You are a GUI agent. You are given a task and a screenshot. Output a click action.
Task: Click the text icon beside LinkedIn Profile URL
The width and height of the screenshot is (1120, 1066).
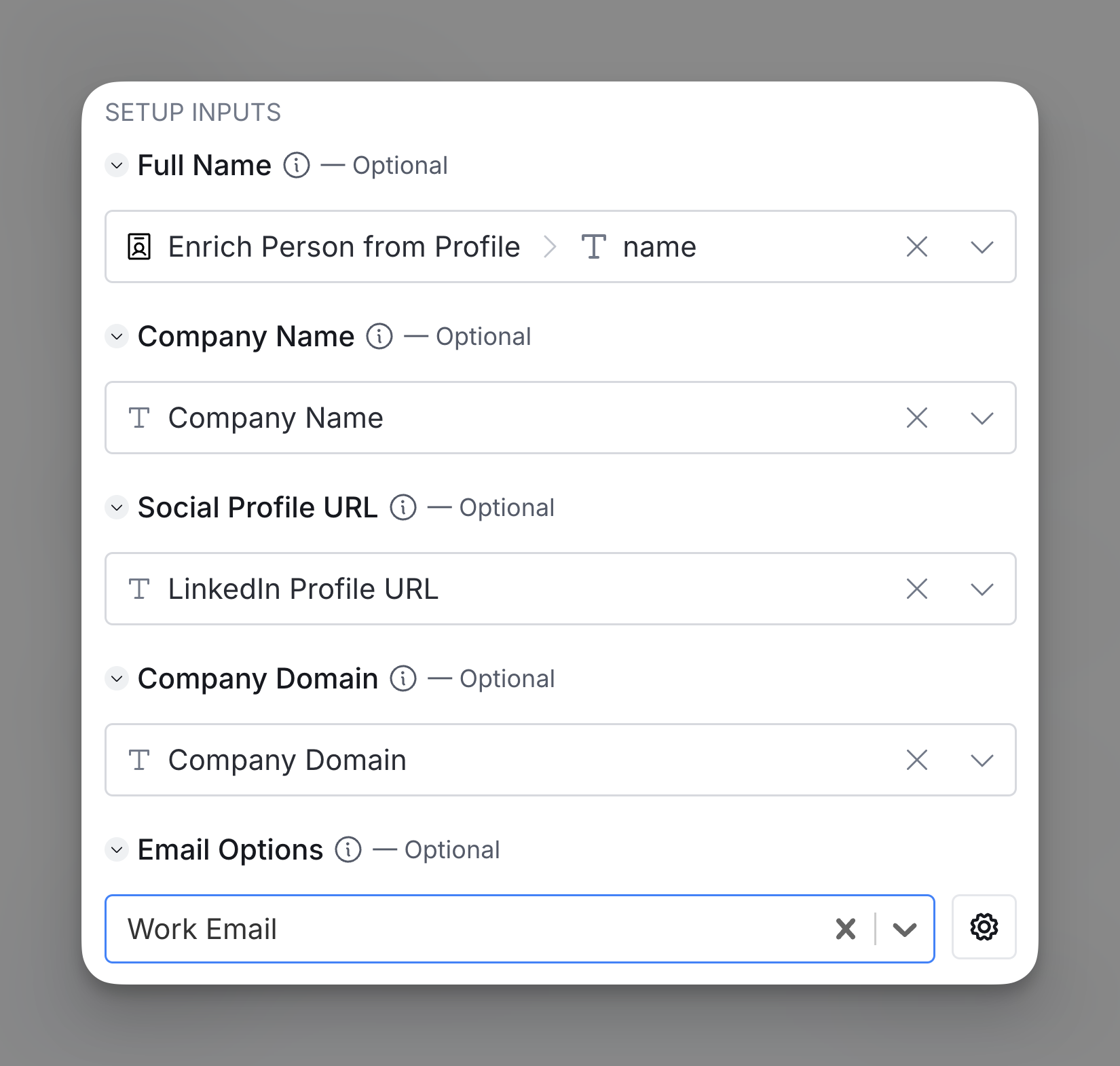click(139, 589)
